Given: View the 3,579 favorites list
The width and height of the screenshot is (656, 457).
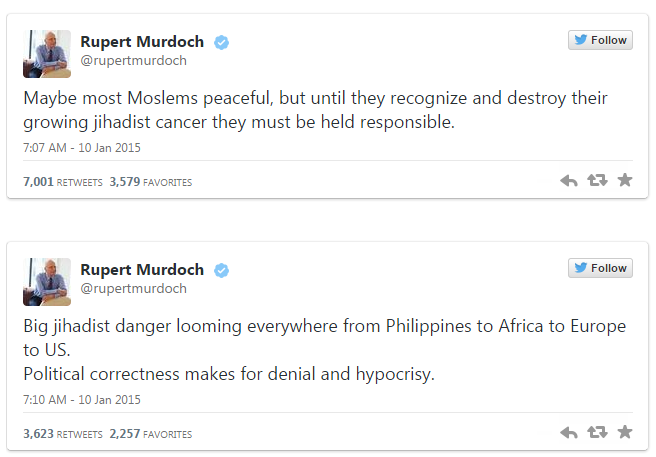Looking at the screenshot, I should click(151, 182).
